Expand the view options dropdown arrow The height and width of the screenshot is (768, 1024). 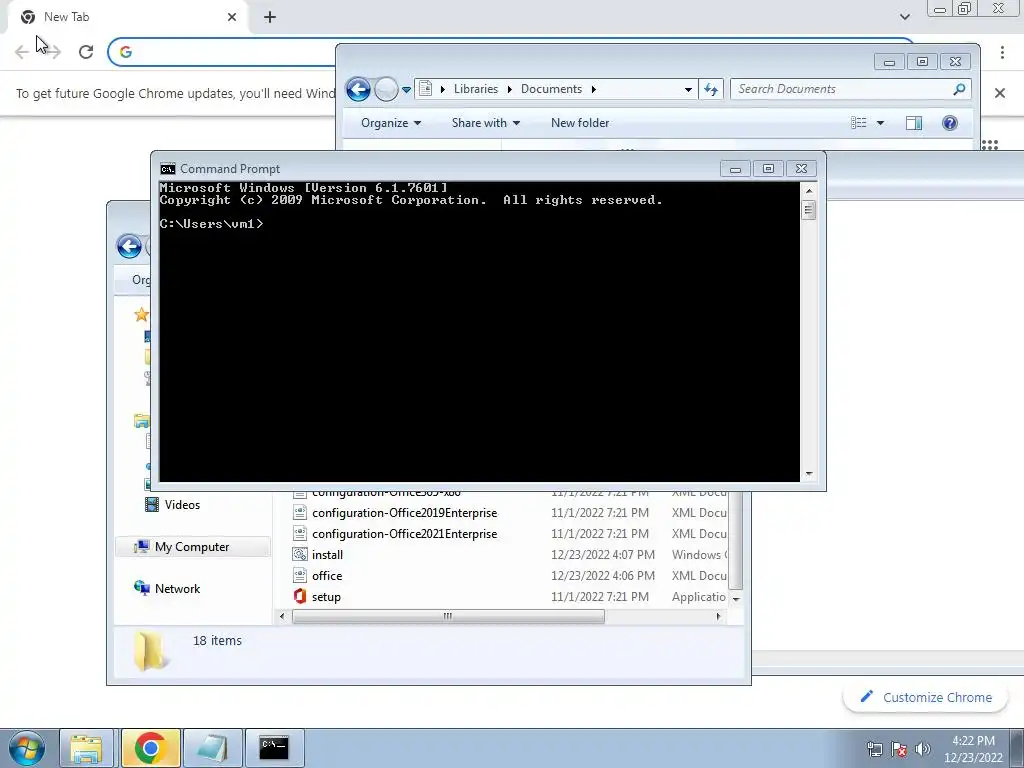(x=880, y=123)
